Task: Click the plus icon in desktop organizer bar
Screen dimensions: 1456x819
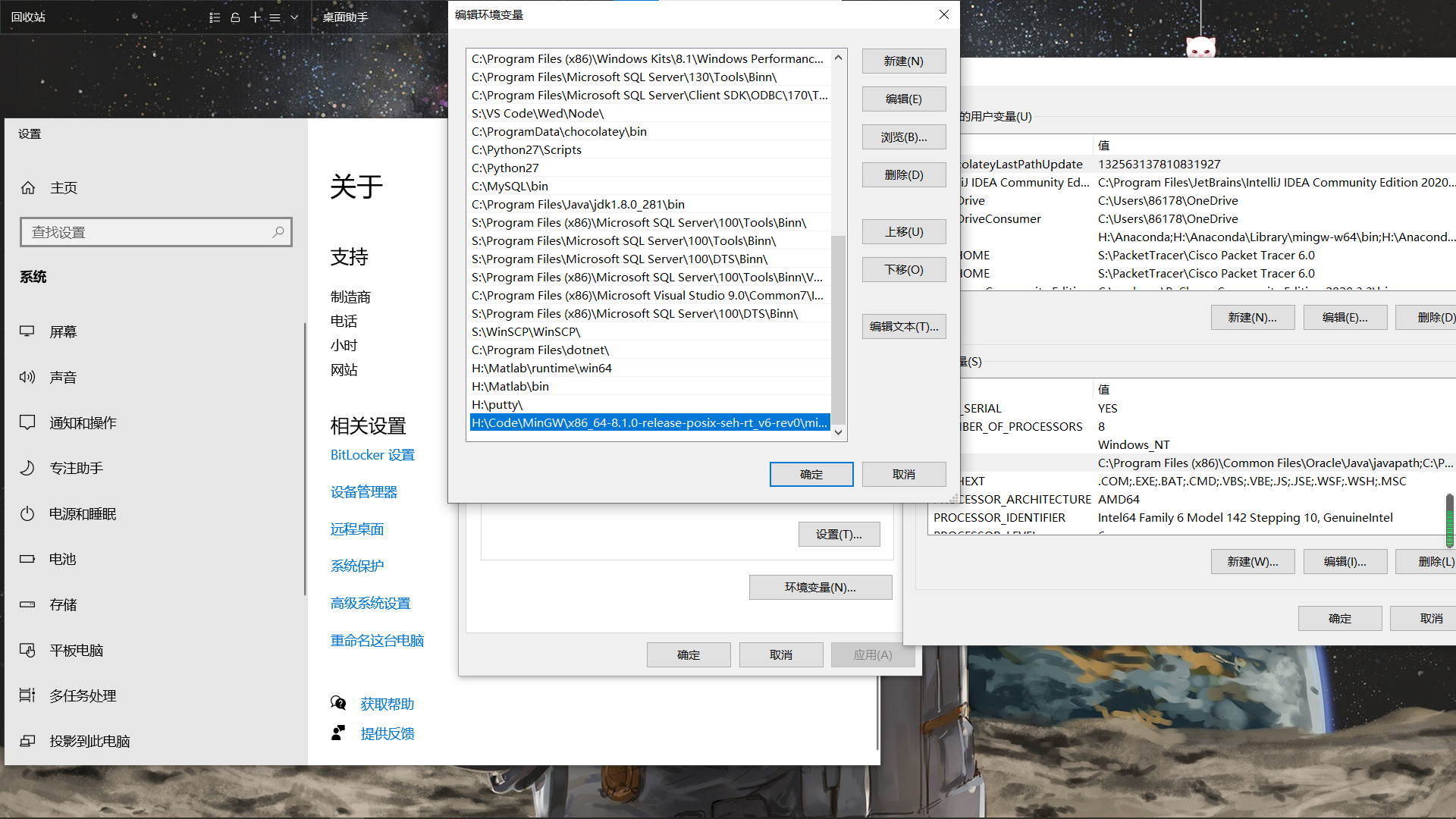Action: 256,17
